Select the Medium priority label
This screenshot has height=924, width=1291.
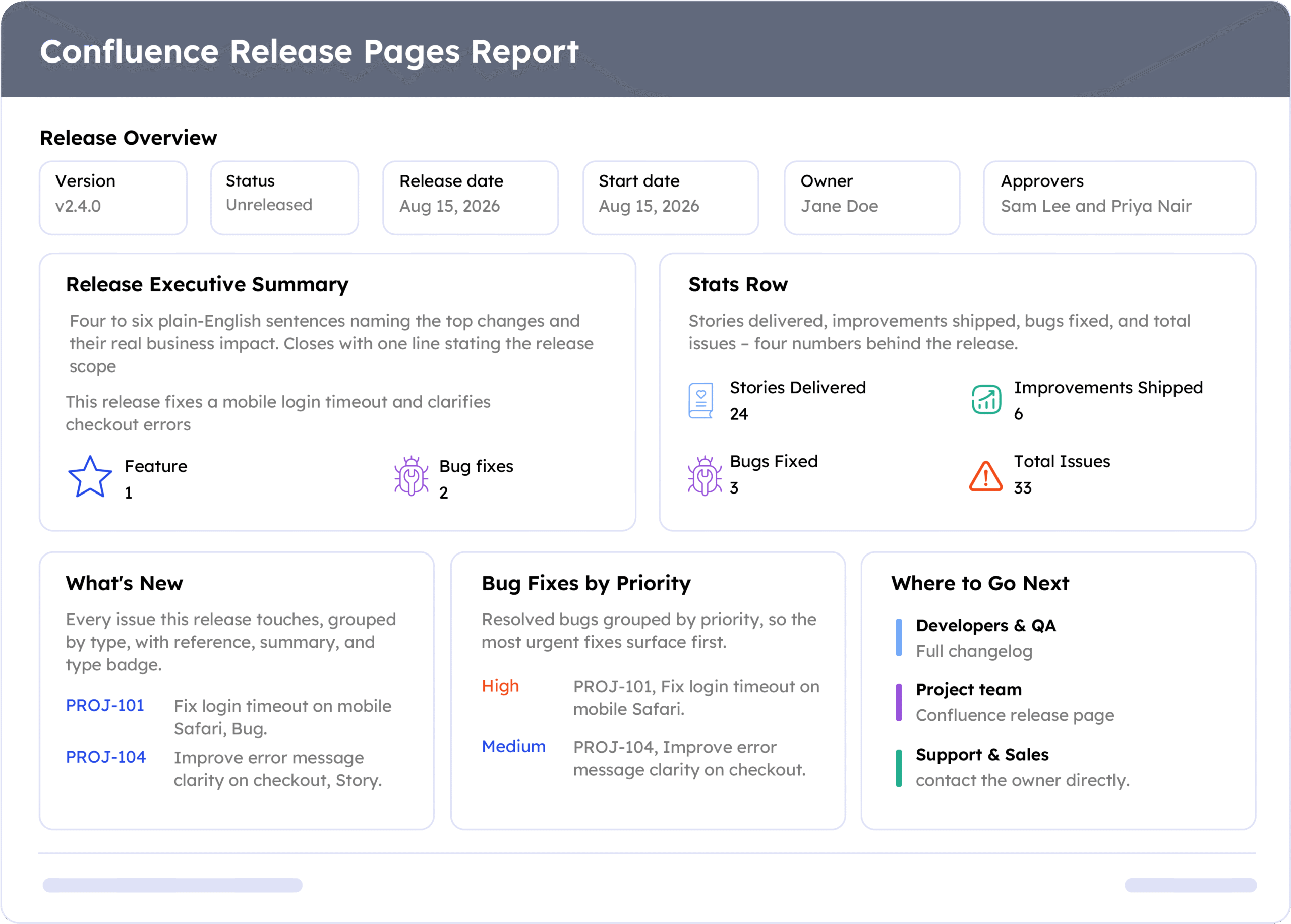pos(513,747)
